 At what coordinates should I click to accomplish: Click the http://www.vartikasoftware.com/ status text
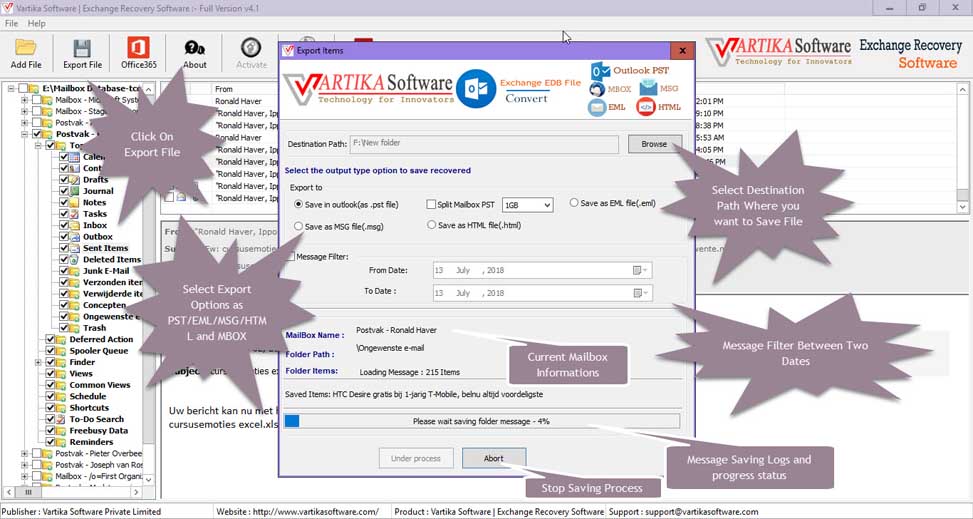[314, 512]
